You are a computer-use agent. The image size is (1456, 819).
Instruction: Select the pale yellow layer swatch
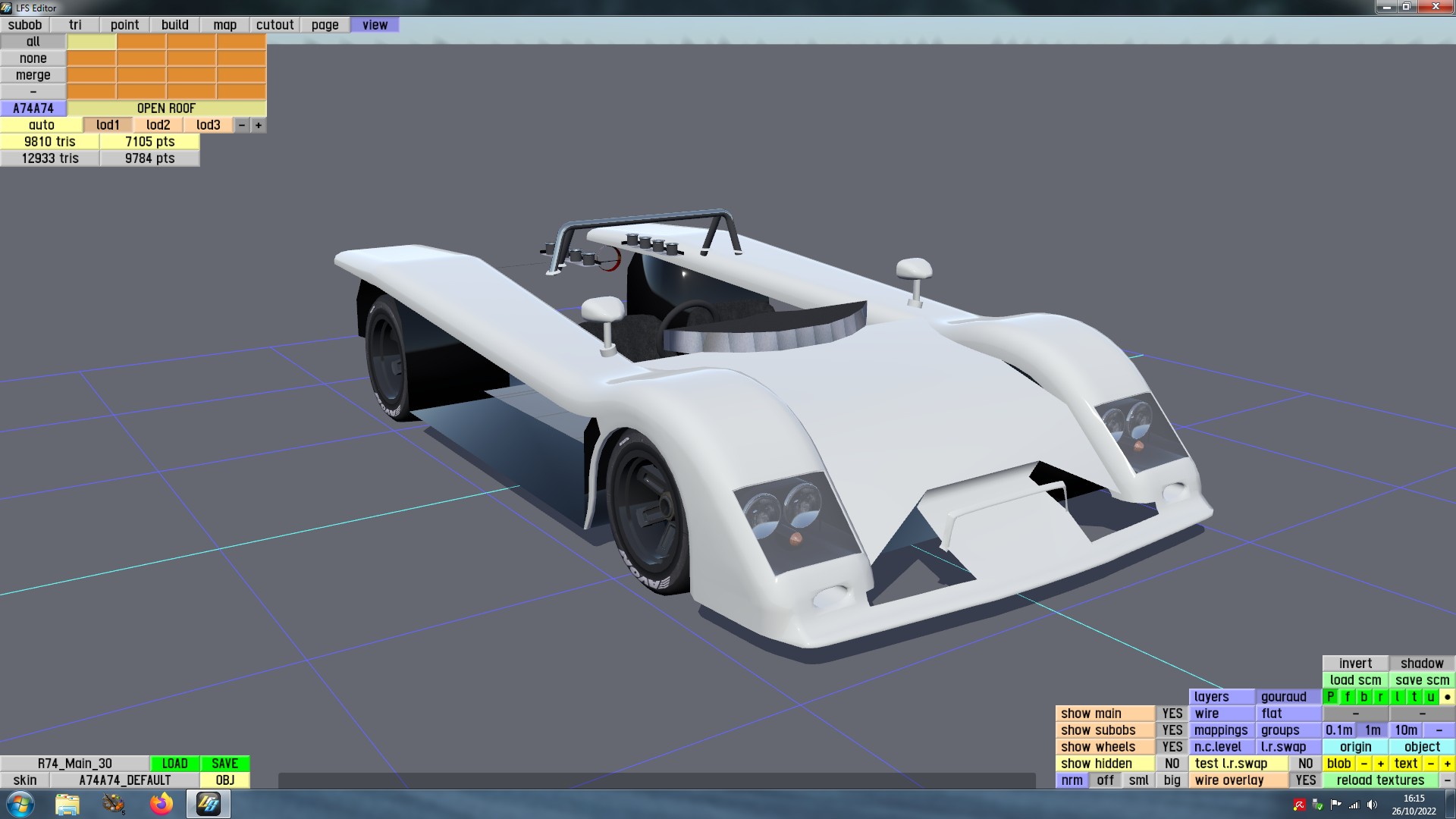click(x=92, y=42)
